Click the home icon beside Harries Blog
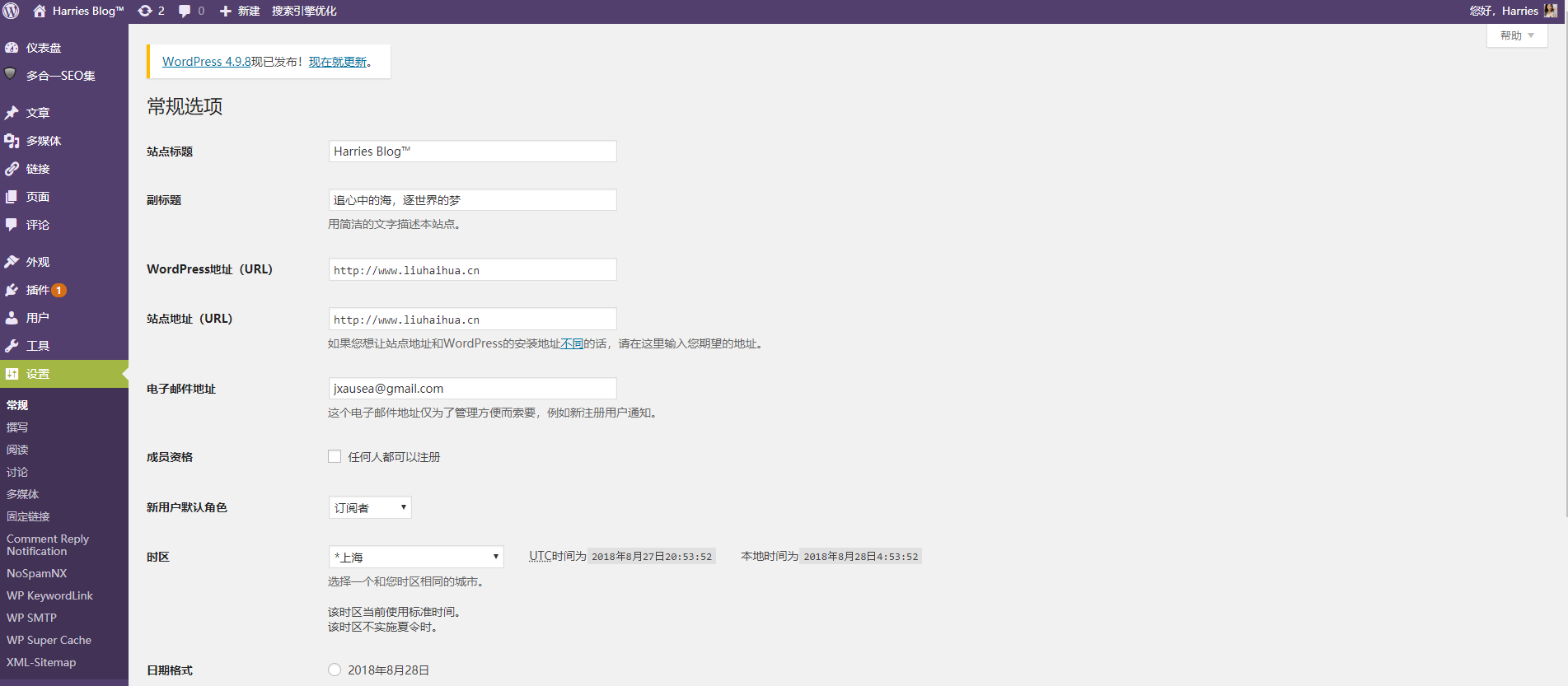 point(39,11)
